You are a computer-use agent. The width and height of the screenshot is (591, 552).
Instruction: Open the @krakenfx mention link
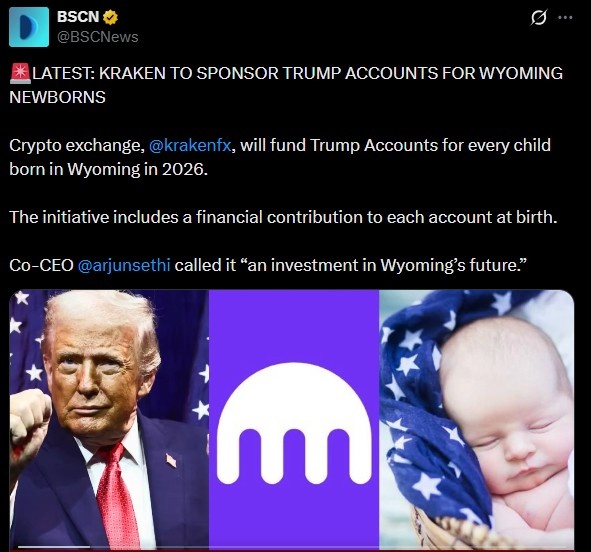click(x=190, y=145)
